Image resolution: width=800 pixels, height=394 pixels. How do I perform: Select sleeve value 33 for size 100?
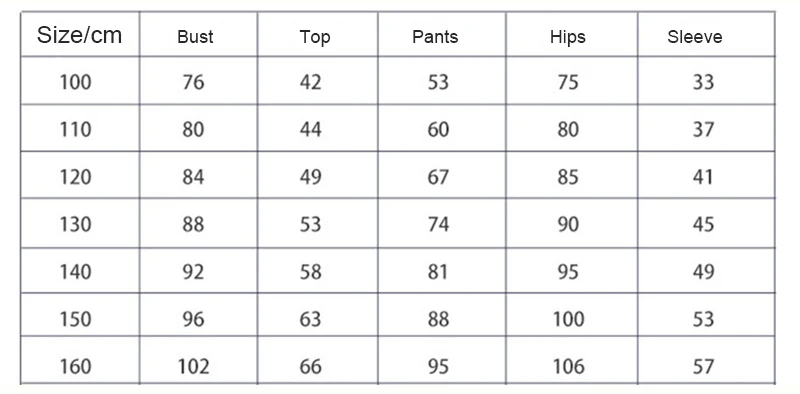pyautogui.click(x=703, y=82)
